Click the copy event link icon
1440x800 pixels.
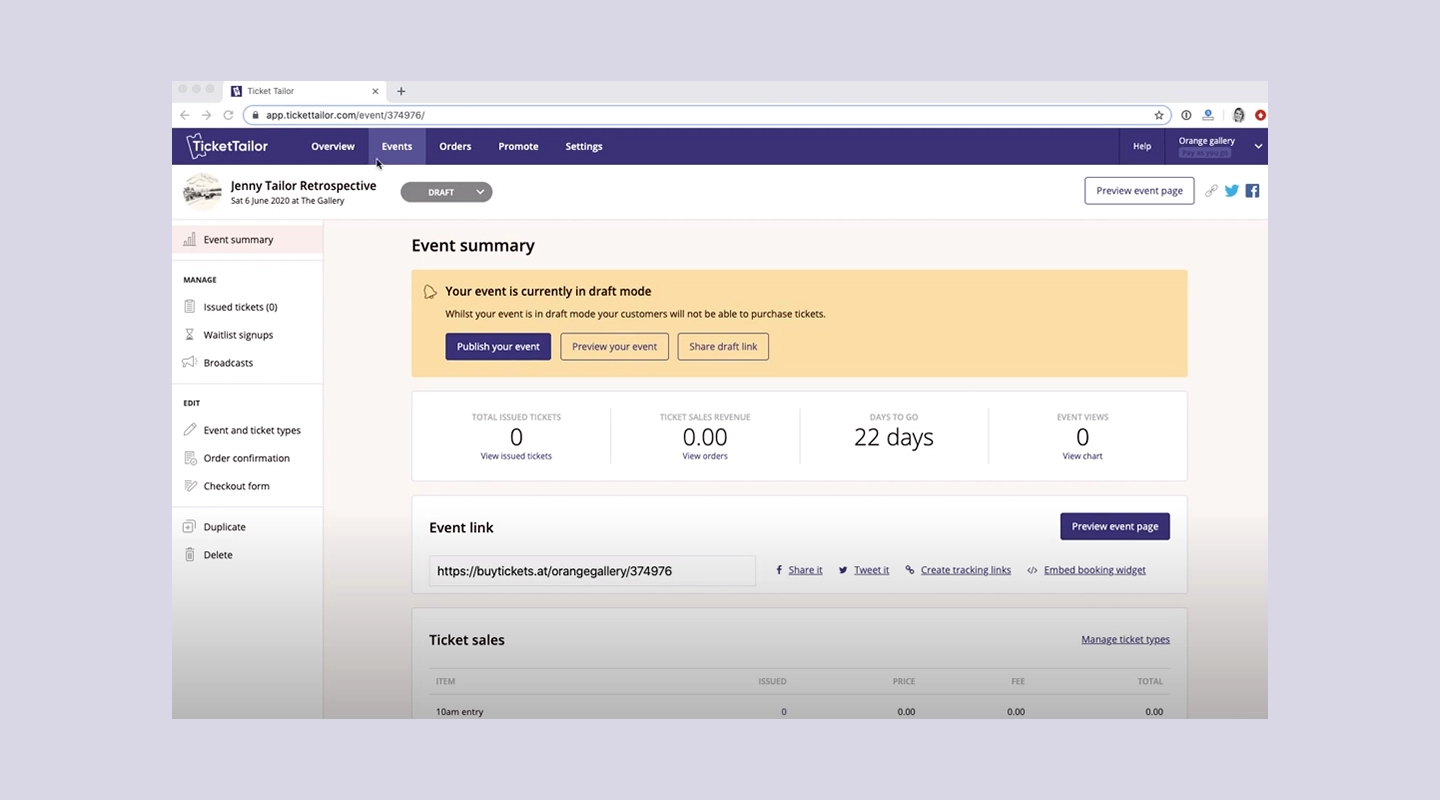(1211, 190)
